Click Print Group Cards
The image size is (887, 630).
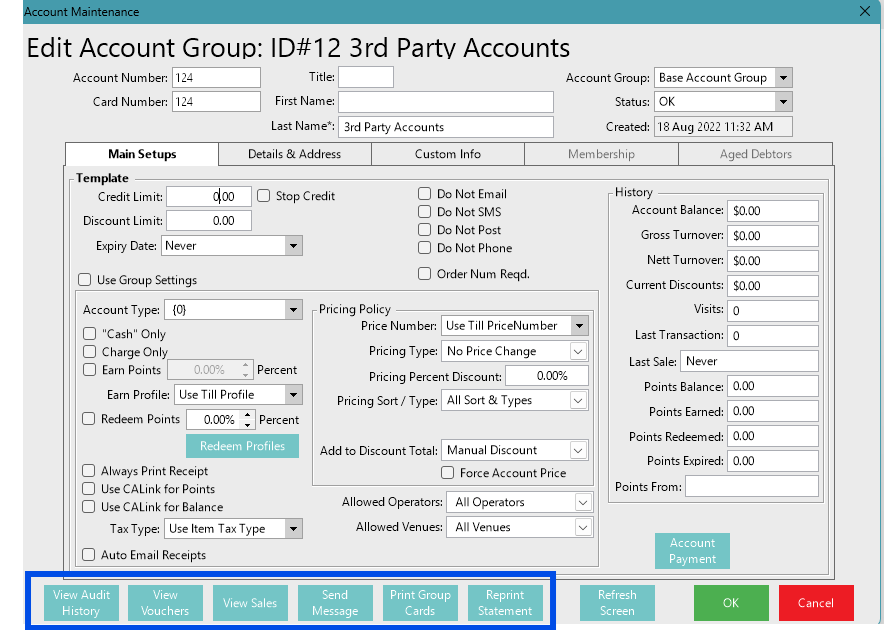click(420, 602)
